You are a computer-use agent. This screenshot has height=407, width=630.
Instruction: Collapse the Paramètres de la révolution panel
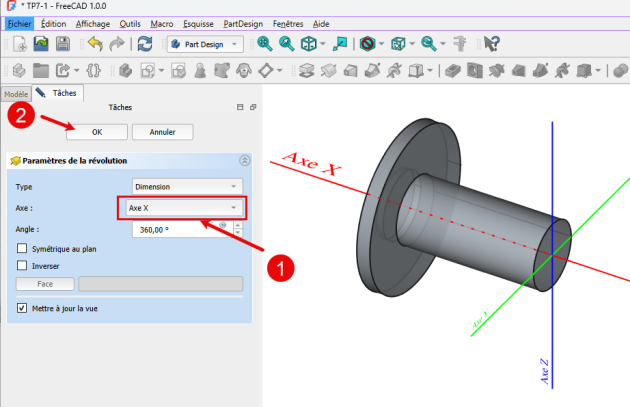245,160
